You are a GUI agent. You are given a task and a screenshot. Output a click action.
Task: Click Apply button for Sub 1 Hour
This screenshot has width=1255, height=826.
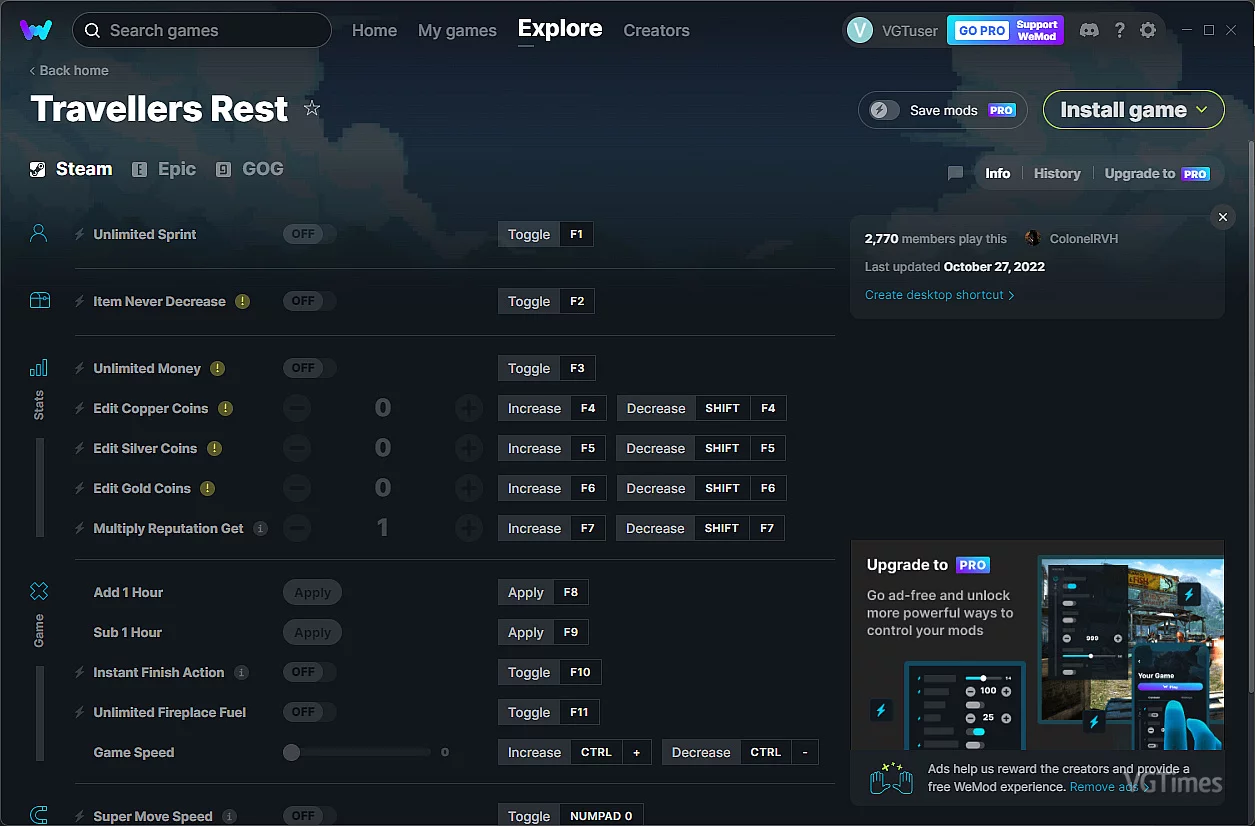point(313,632)
